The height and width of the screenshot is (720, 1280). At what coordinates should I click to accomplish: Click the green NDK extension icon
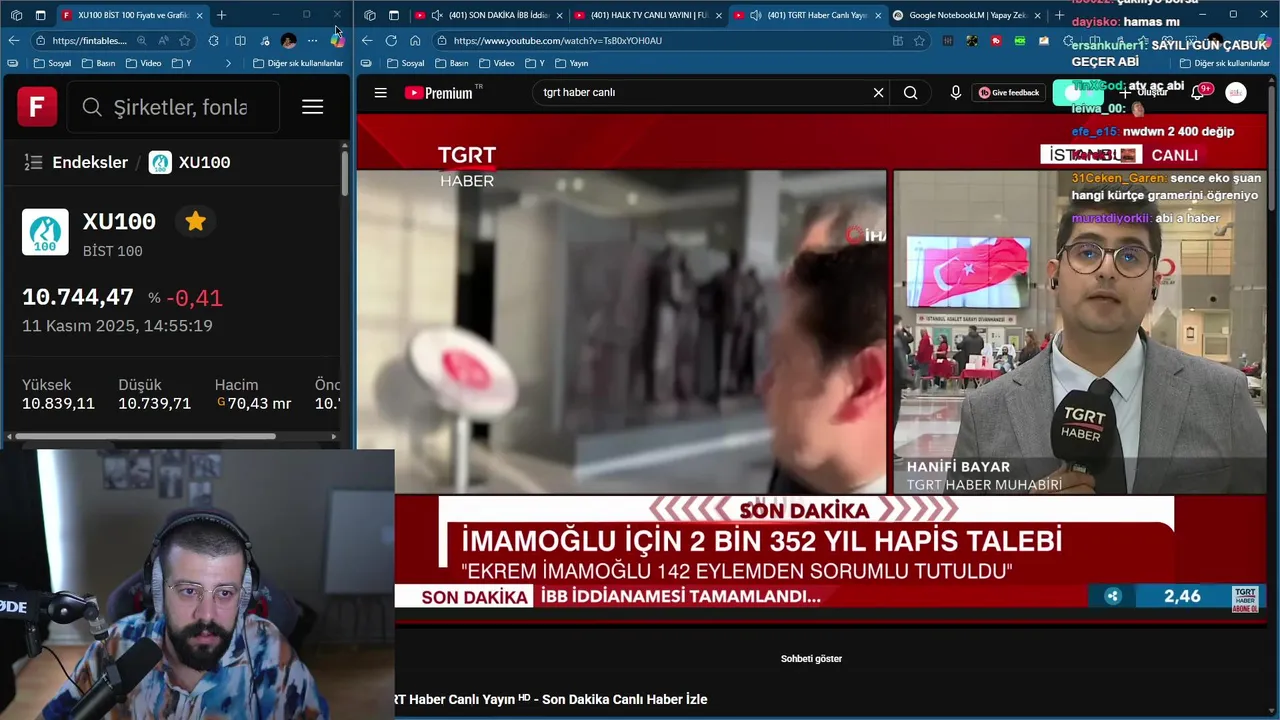tap(1019, 40)
